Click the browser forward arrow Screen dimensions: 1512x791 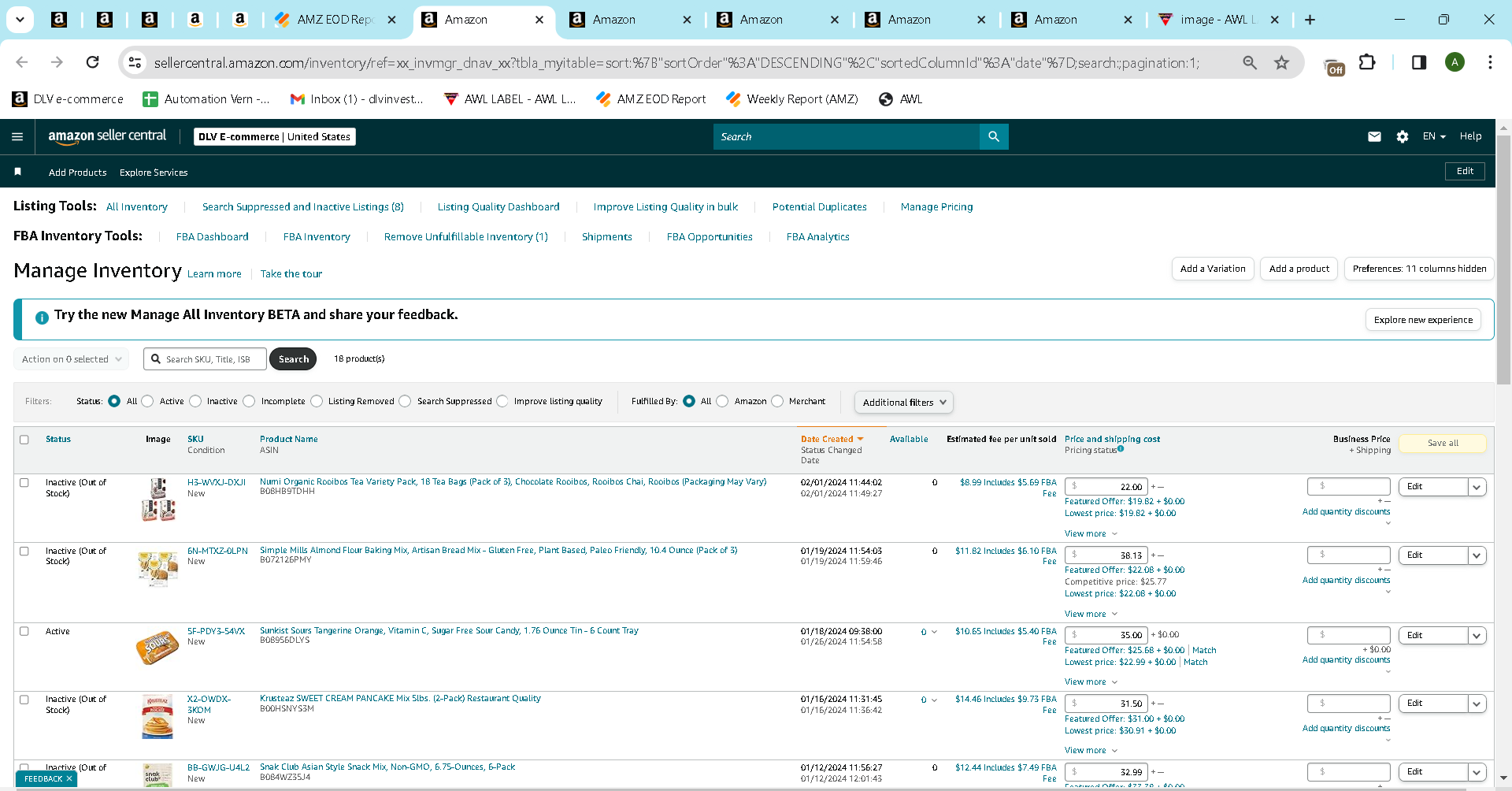(57, 62)
